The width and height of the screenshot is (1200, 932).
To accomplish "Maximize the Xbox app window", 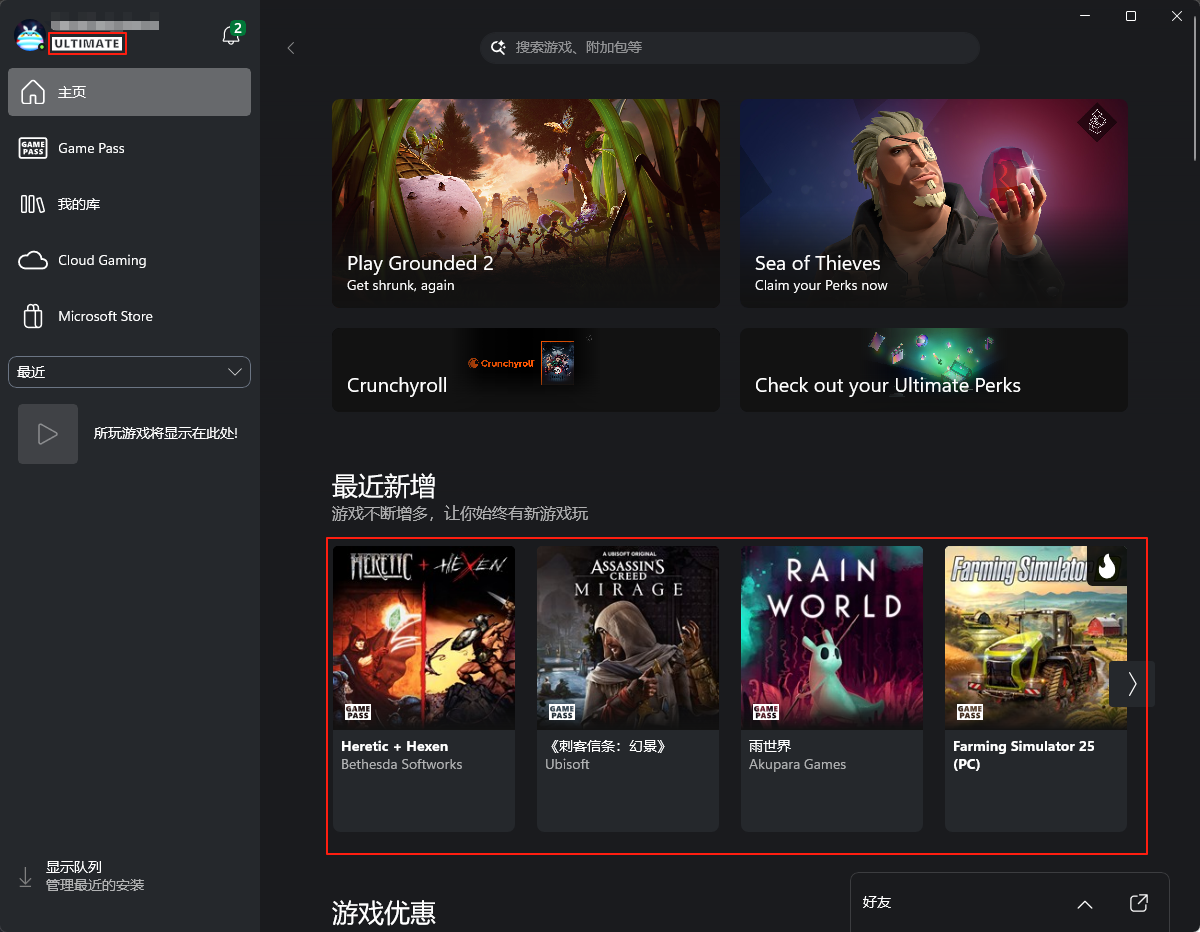I will tap(1131, 16).
